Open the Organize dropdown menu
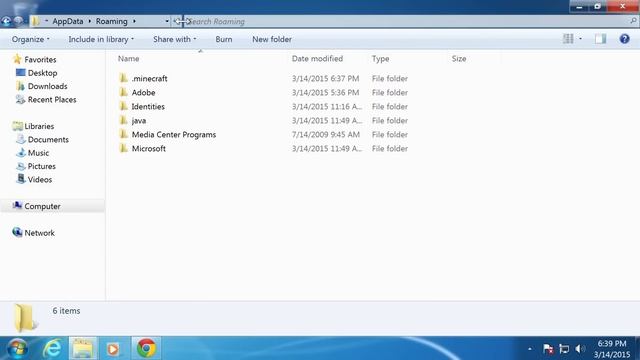This screenshot has height=360, width=640. point(31,39)
